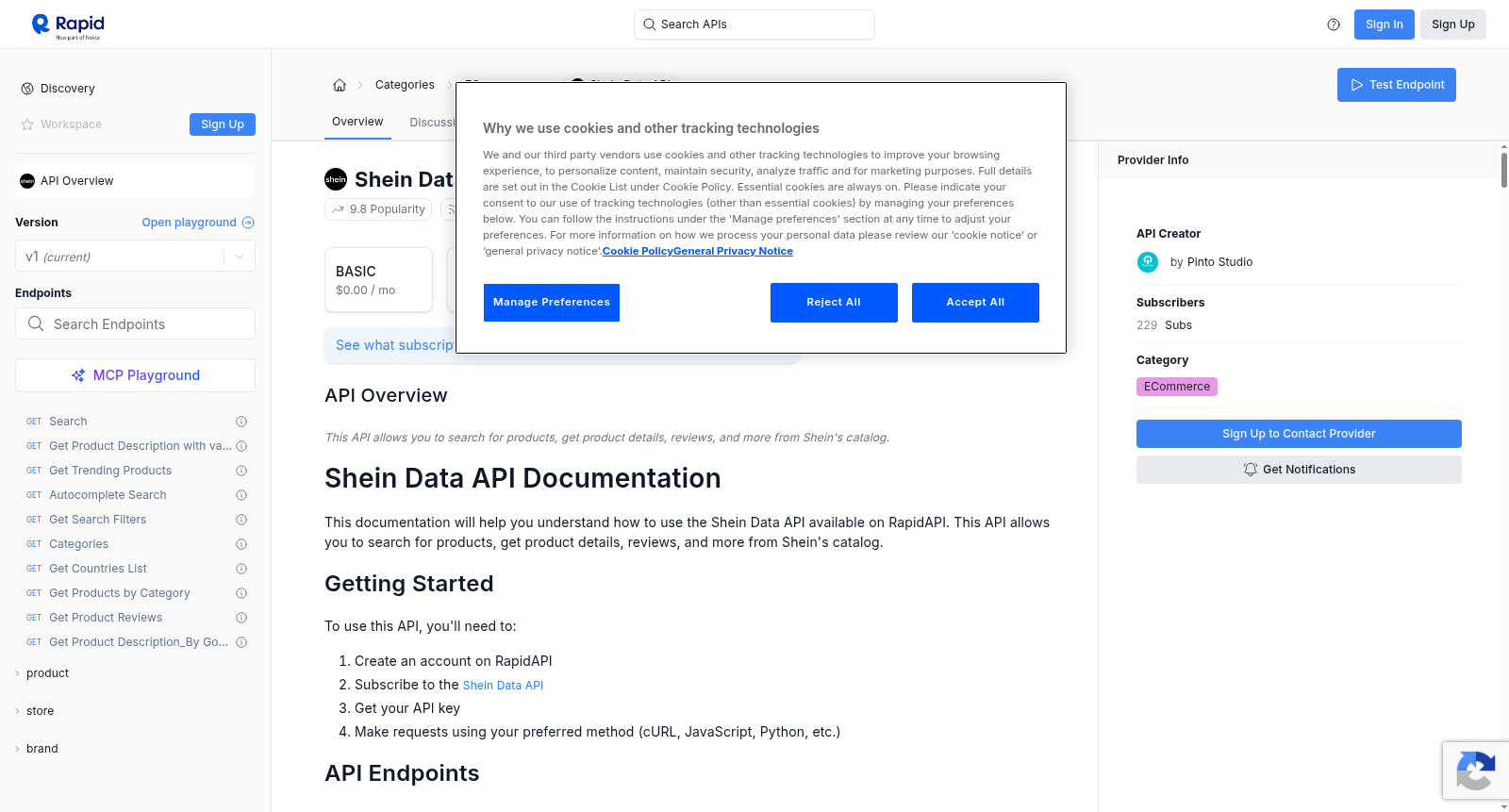Open the help question-mark icon
The height and width of the screenshot is (812, 1509).
click(1334, 25)
